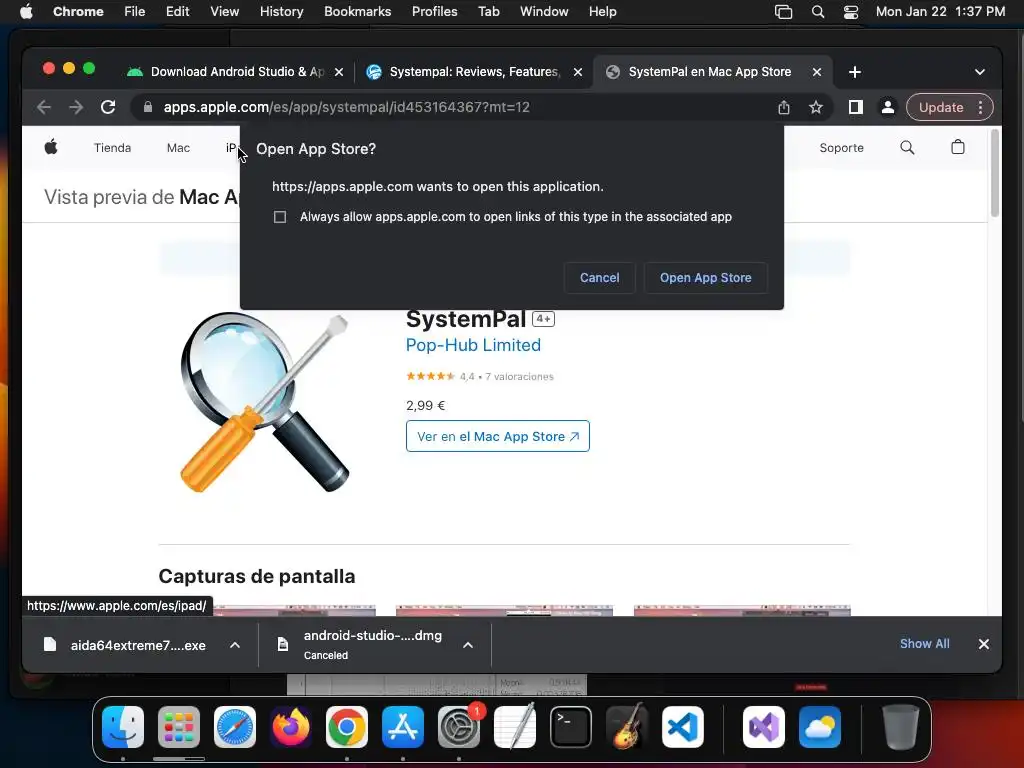The width and height of the screenshot is (1024, 768).
Task: Click the Apple logo on website nav
Action: click(x=51, y=147)
